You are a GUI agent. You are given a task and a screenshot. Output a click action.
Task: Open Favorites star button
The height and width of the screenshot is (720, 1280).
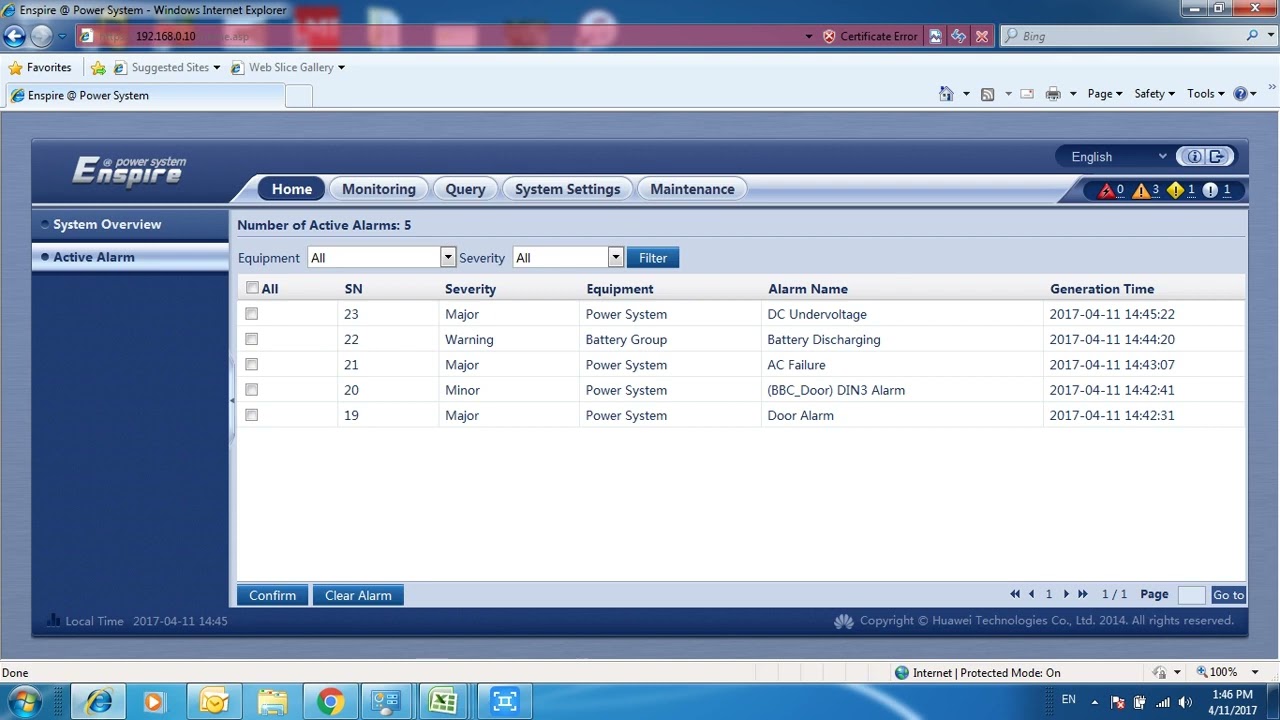click(39, 67)
